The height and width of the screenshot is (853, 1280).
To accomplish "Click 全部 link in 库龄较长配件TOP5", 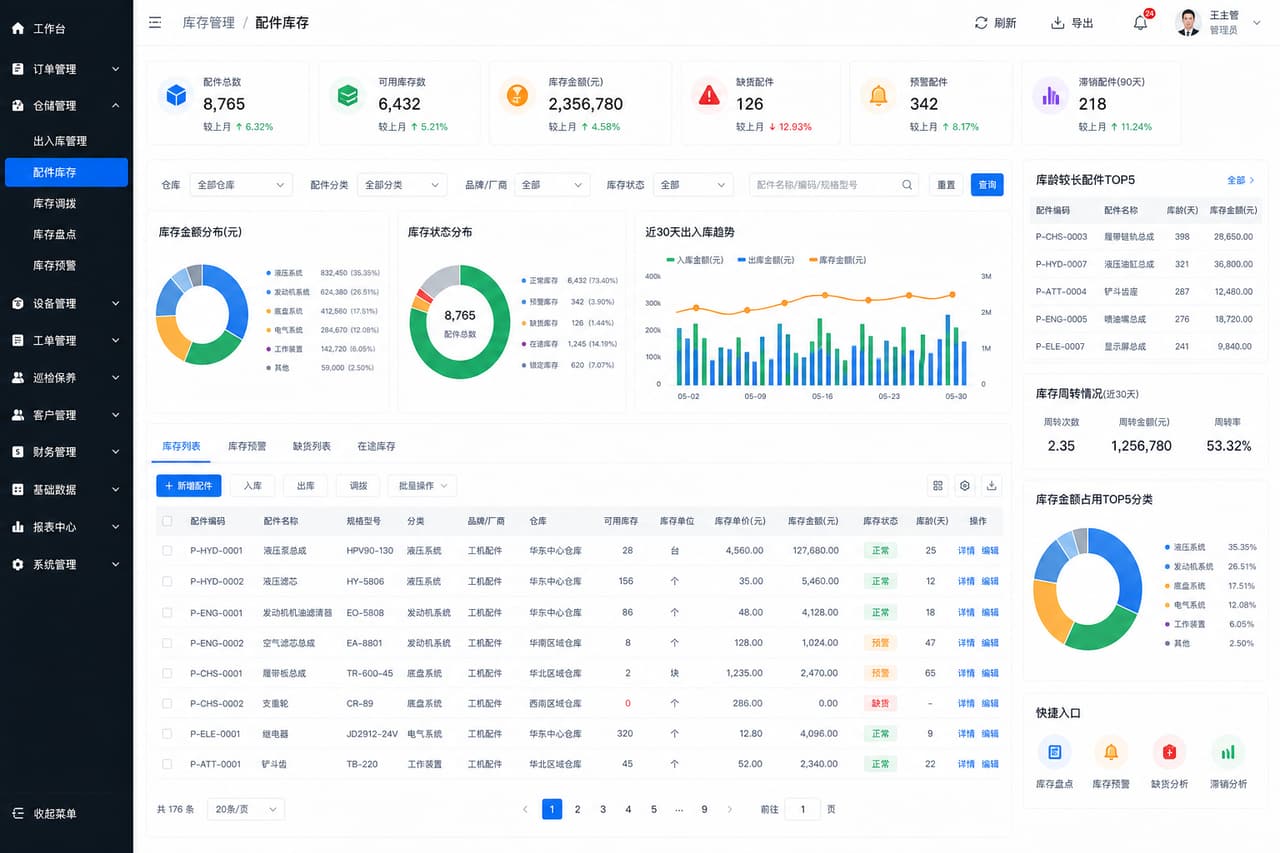I will tap(1241, 180).
